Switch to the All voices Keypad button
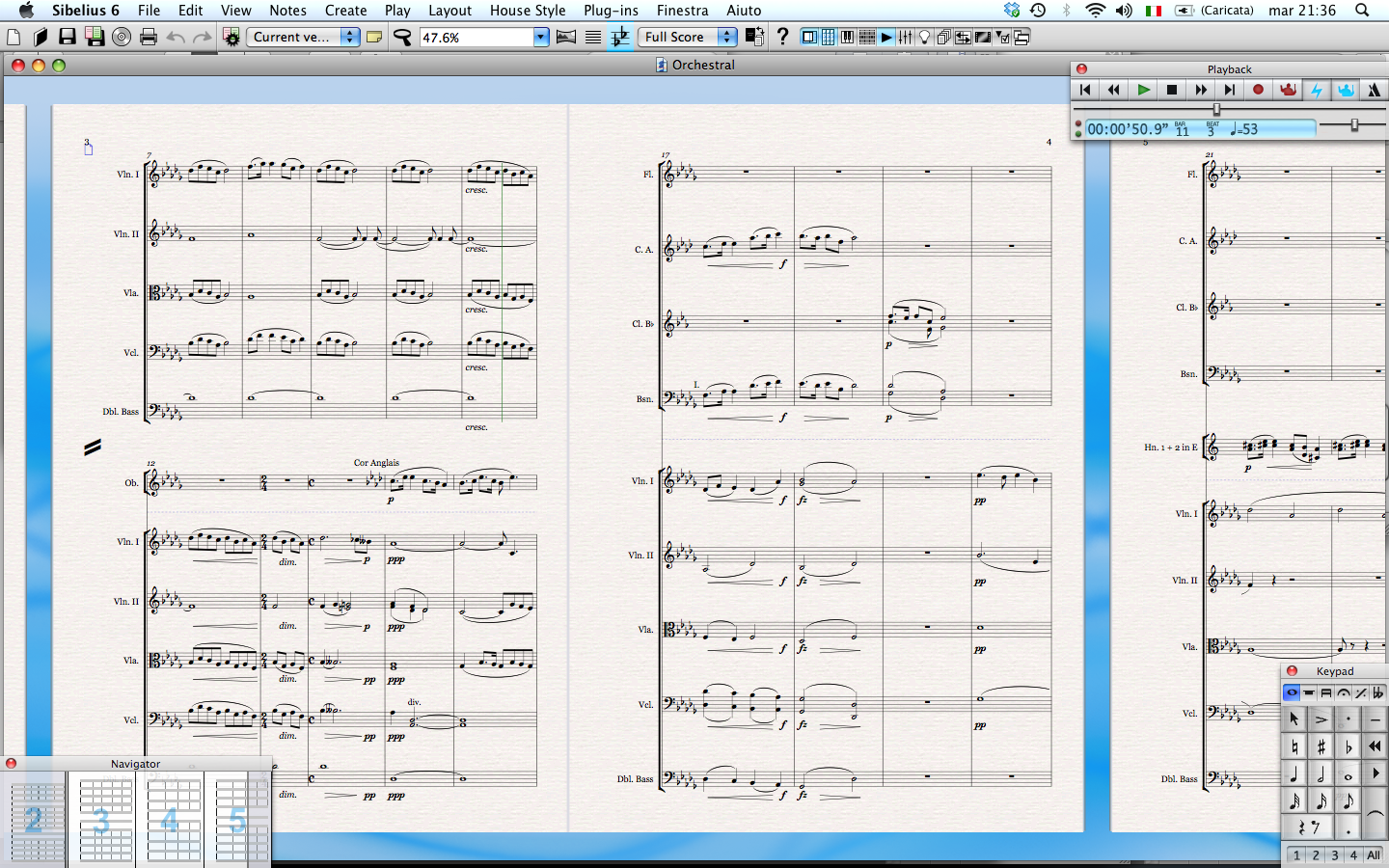Screen dimensions: 1389x868 pos(1374,854)
